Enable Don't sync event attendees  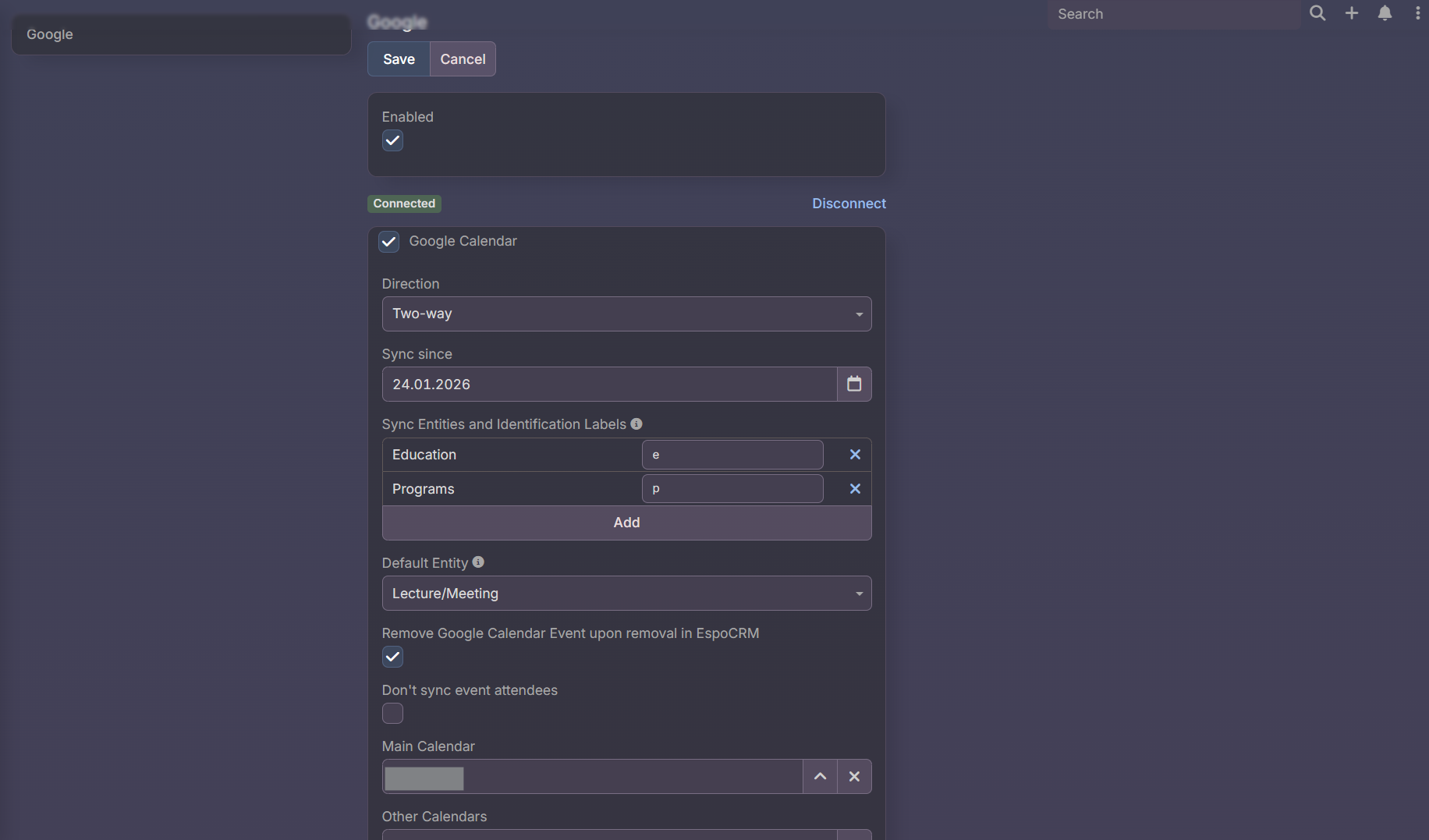[x=392, y=714]
